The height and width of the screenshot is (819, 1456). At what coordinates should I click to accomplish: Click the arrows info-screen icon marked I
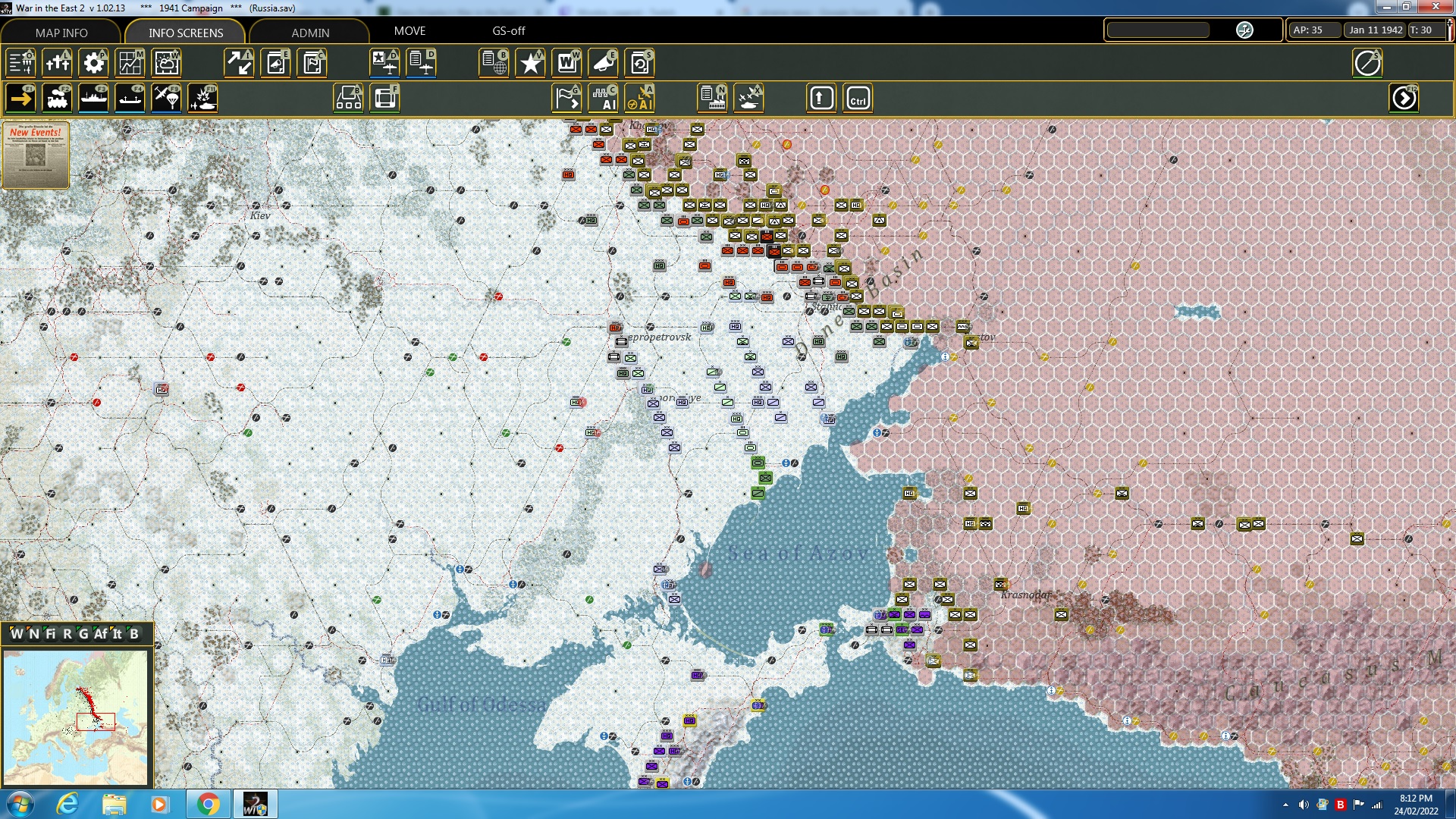[239, 63]
